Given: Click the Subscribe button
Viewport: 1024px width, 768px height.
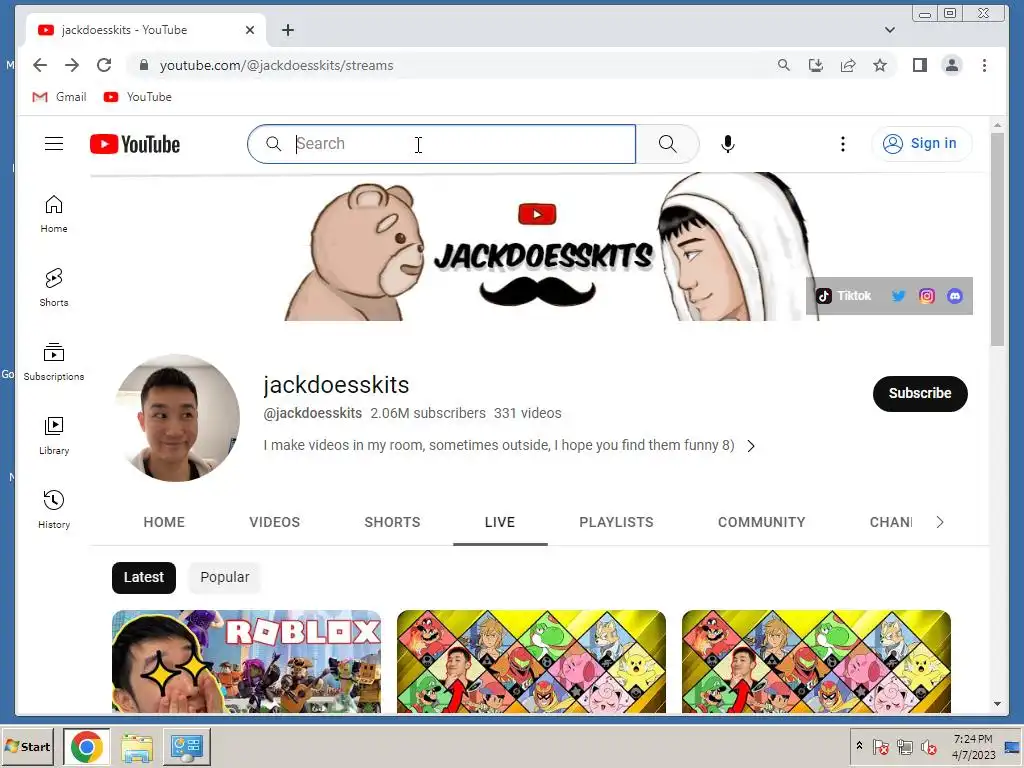Looking at the screenshot, I should [x=920, y=394].
